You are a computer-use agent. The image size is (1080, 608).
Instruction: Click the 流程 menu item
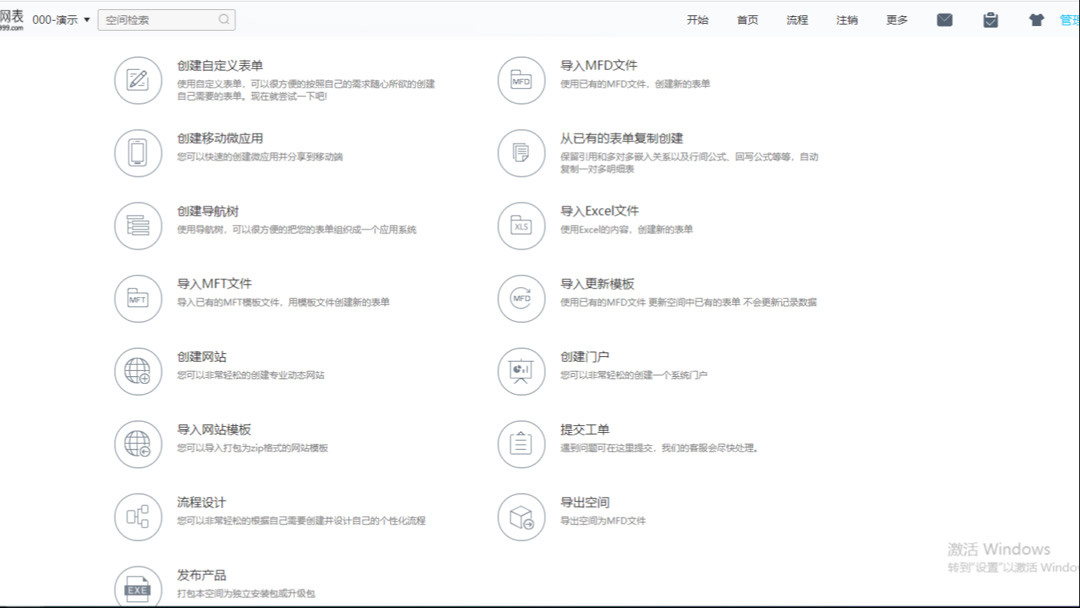click(x=796, y=20)
